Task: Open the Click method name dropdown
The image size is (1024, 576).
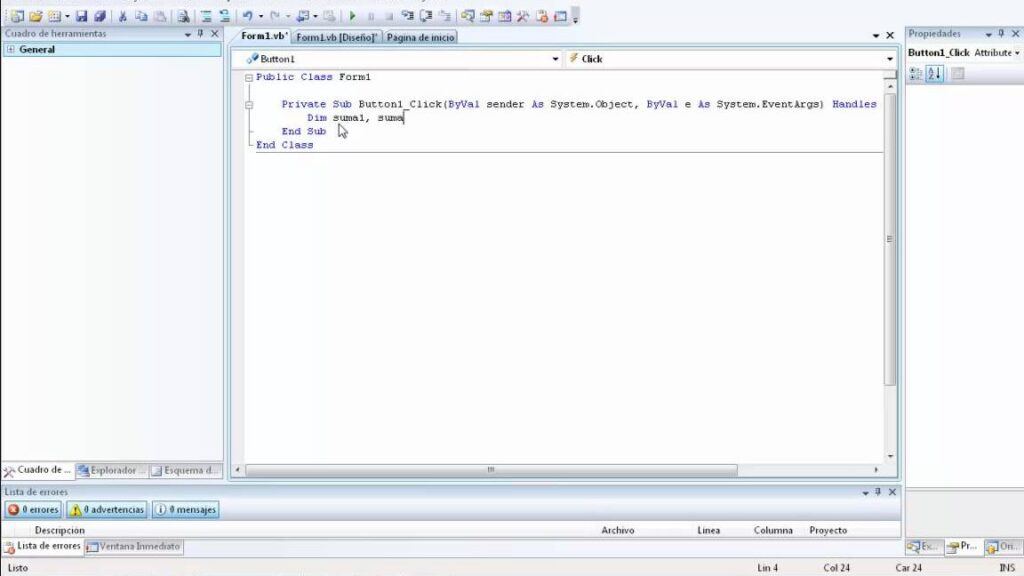Action: click(x=889, y=59)
